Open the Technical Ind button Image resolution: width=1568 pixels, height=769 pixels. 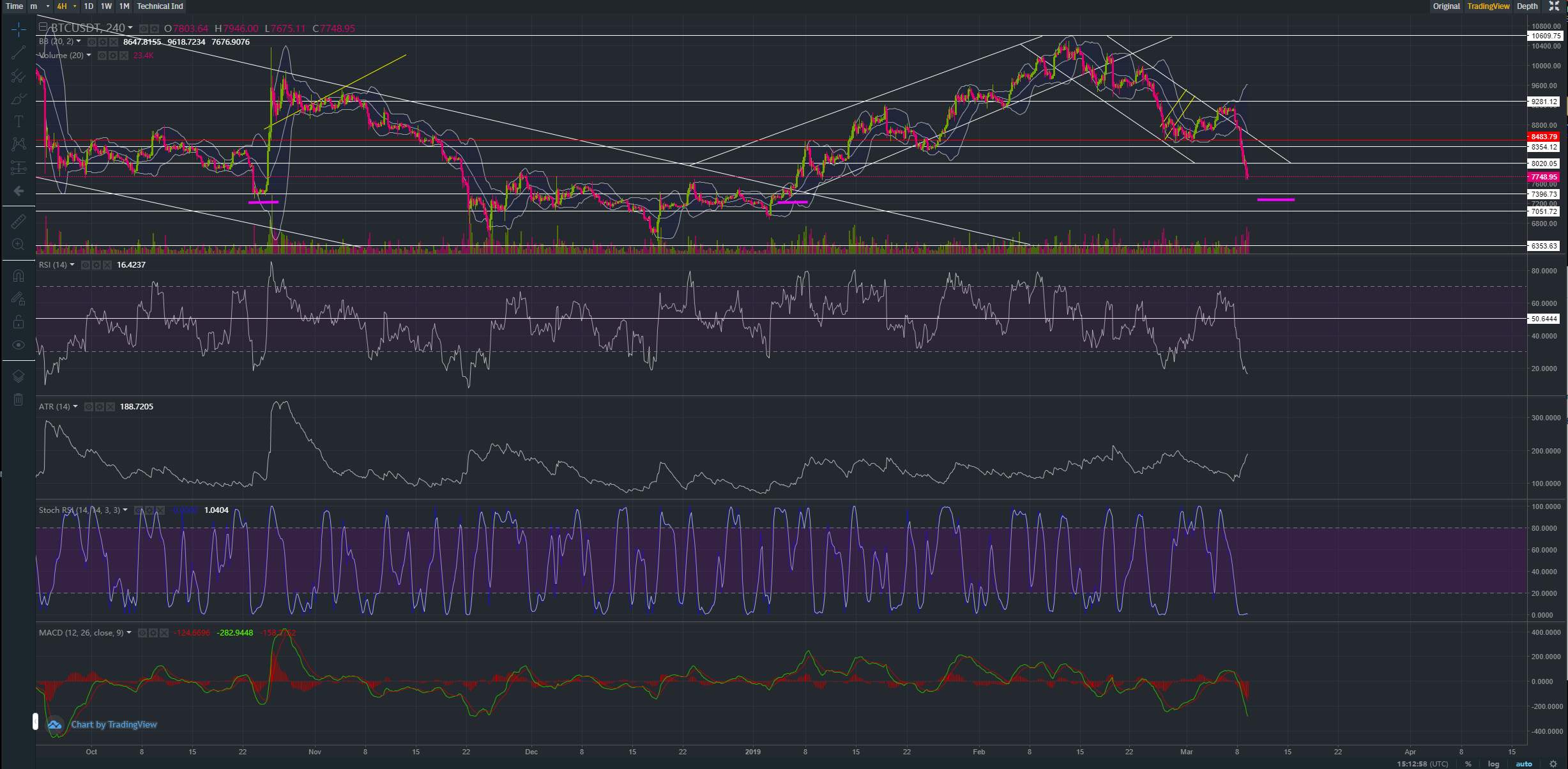(160, 6)
